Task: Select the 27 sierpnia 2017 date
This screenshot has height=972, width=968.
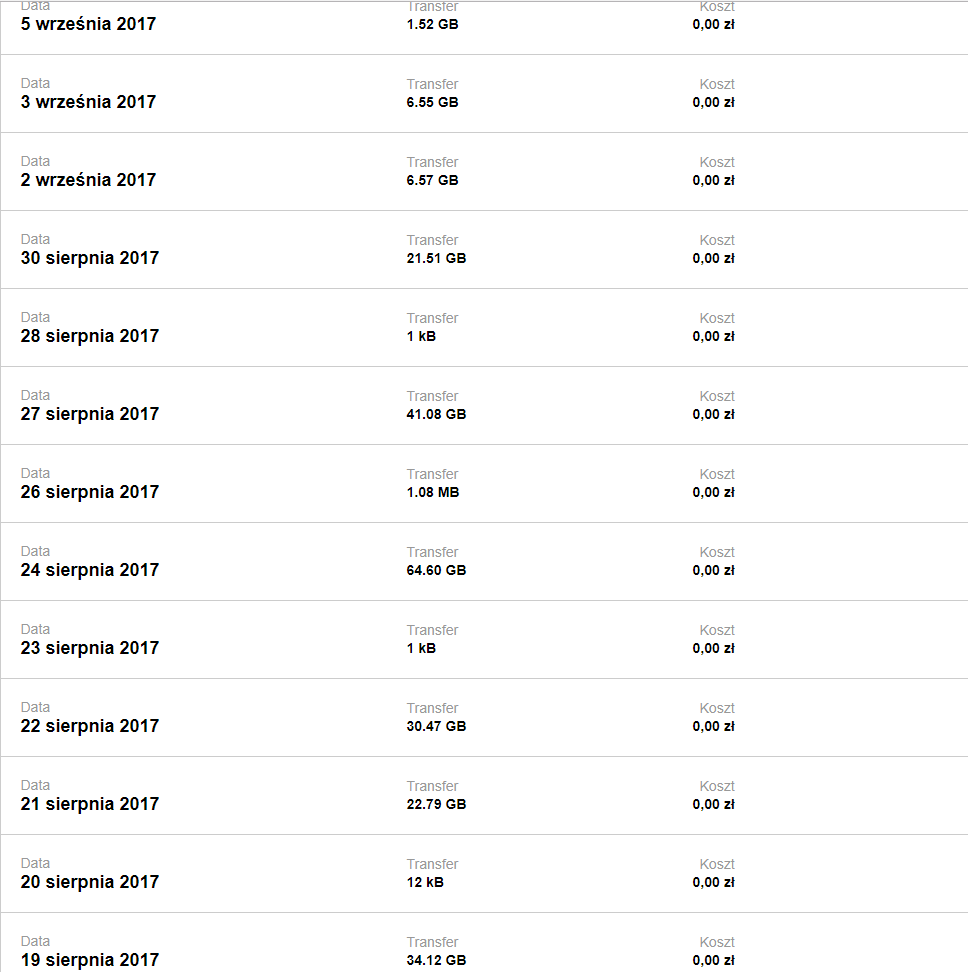Action: [90, 414]
